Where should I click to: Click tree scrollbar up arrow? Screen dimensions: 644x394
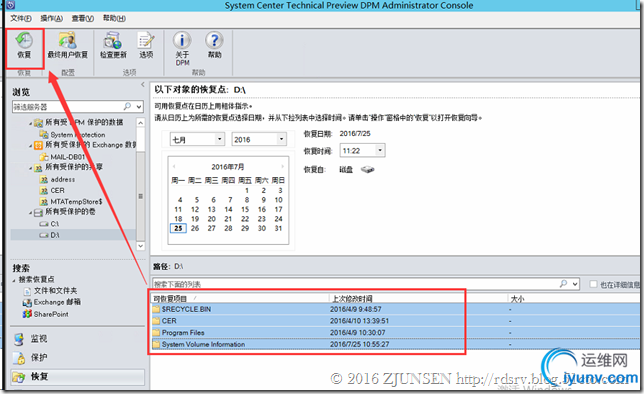[140, 122]
